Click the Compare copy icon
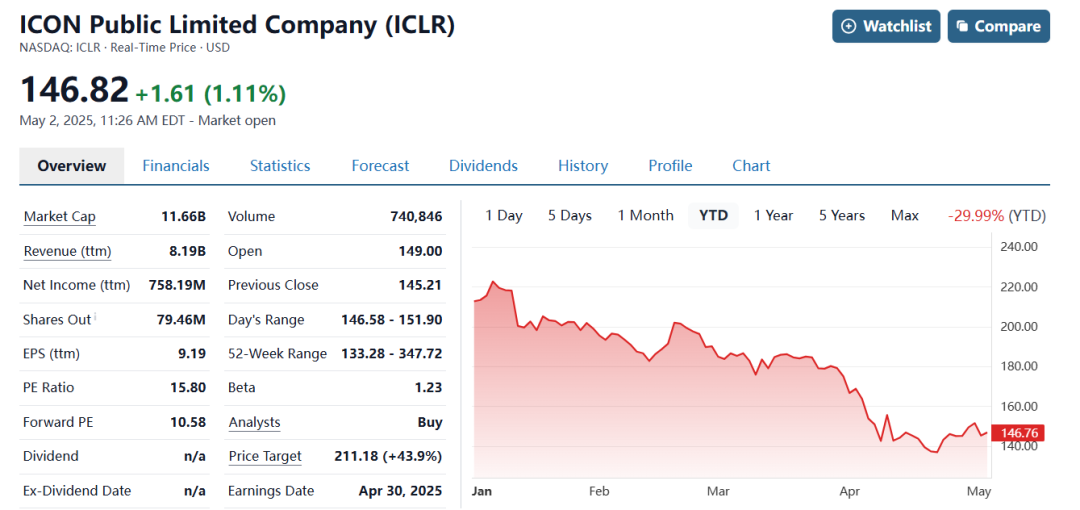The image size is (1080, 510). point(961,27)
